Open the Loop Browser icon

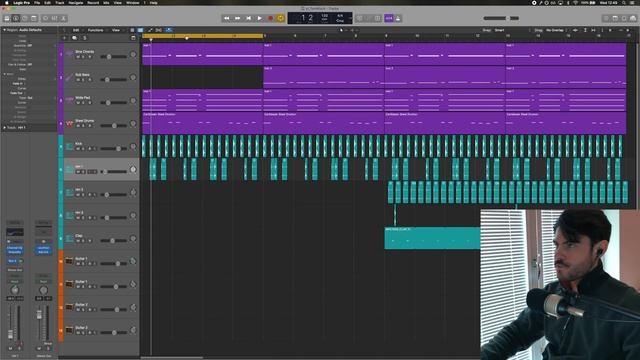[x=624, y=18]
